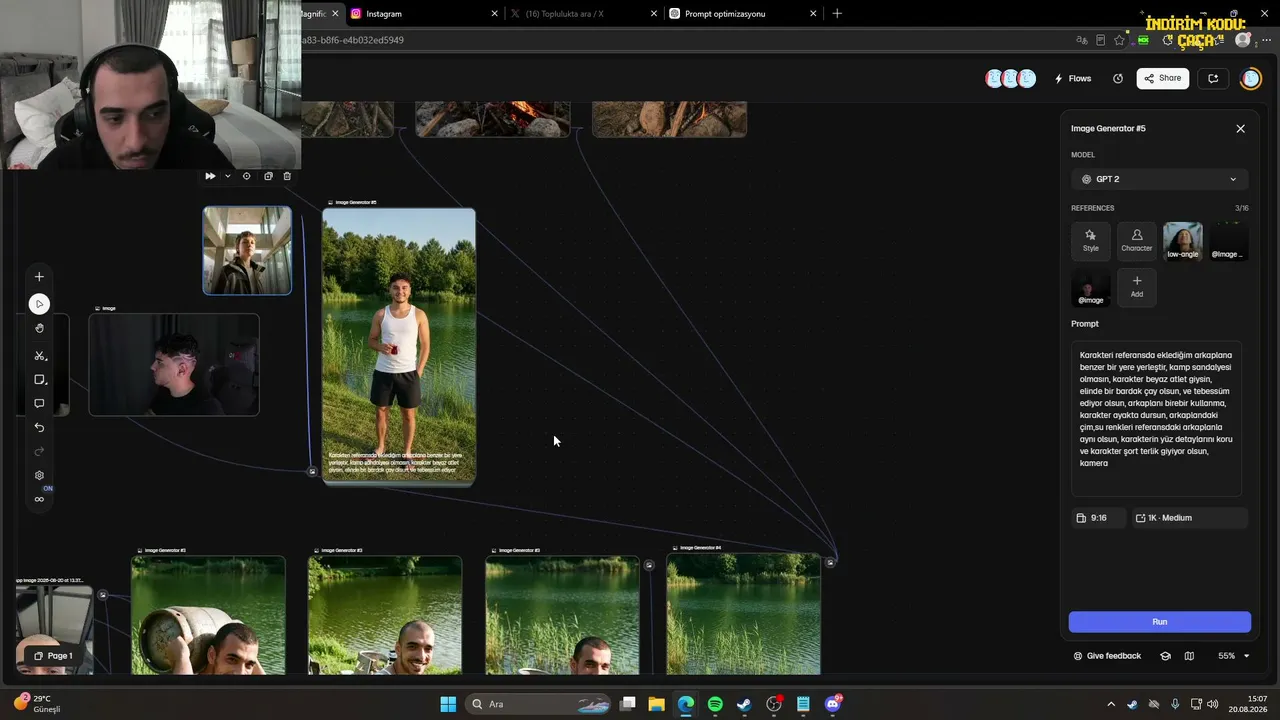
Task: Add a Style reference
Action: 1090,241
